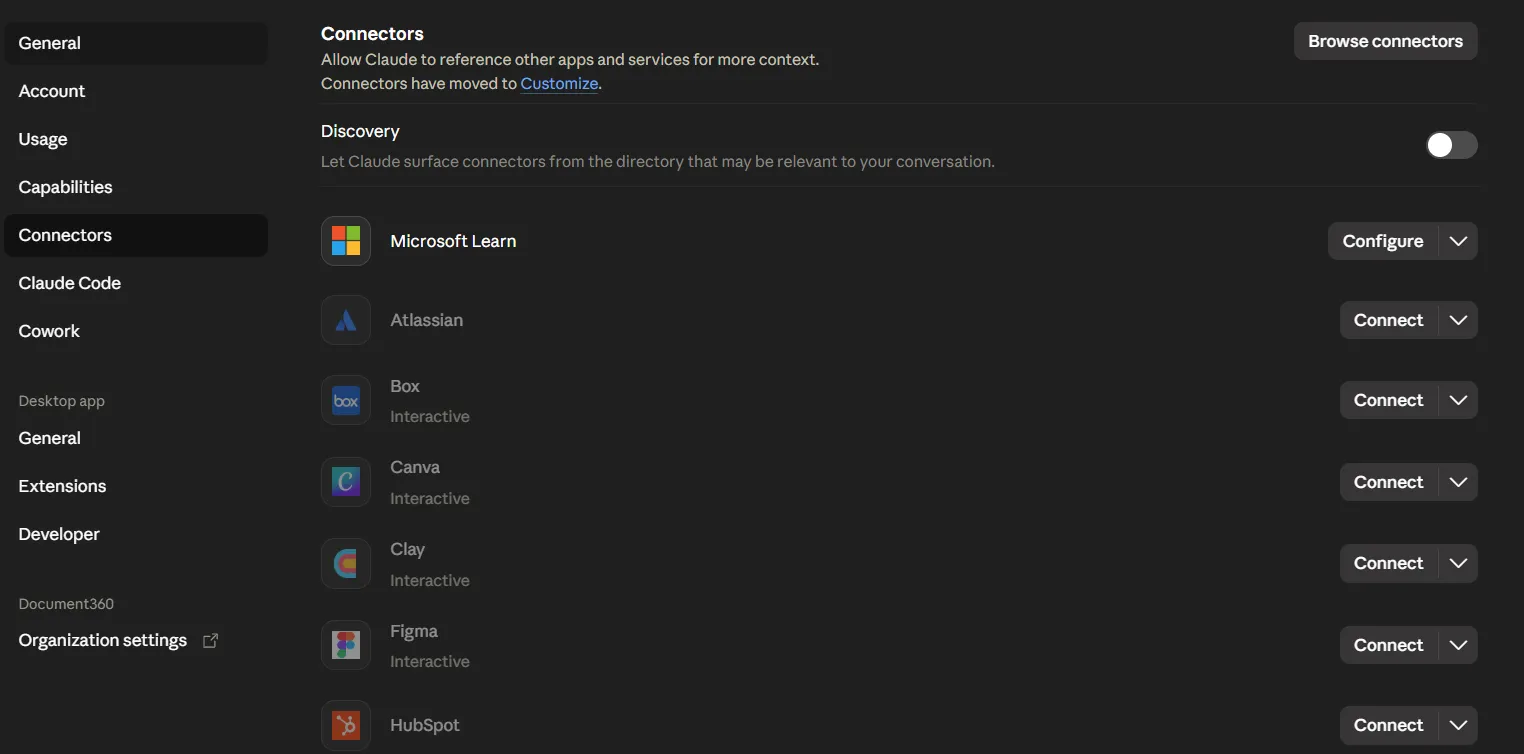1524x754 pixels.
Task: Open General under Desktop app
Action: (136, 438)
